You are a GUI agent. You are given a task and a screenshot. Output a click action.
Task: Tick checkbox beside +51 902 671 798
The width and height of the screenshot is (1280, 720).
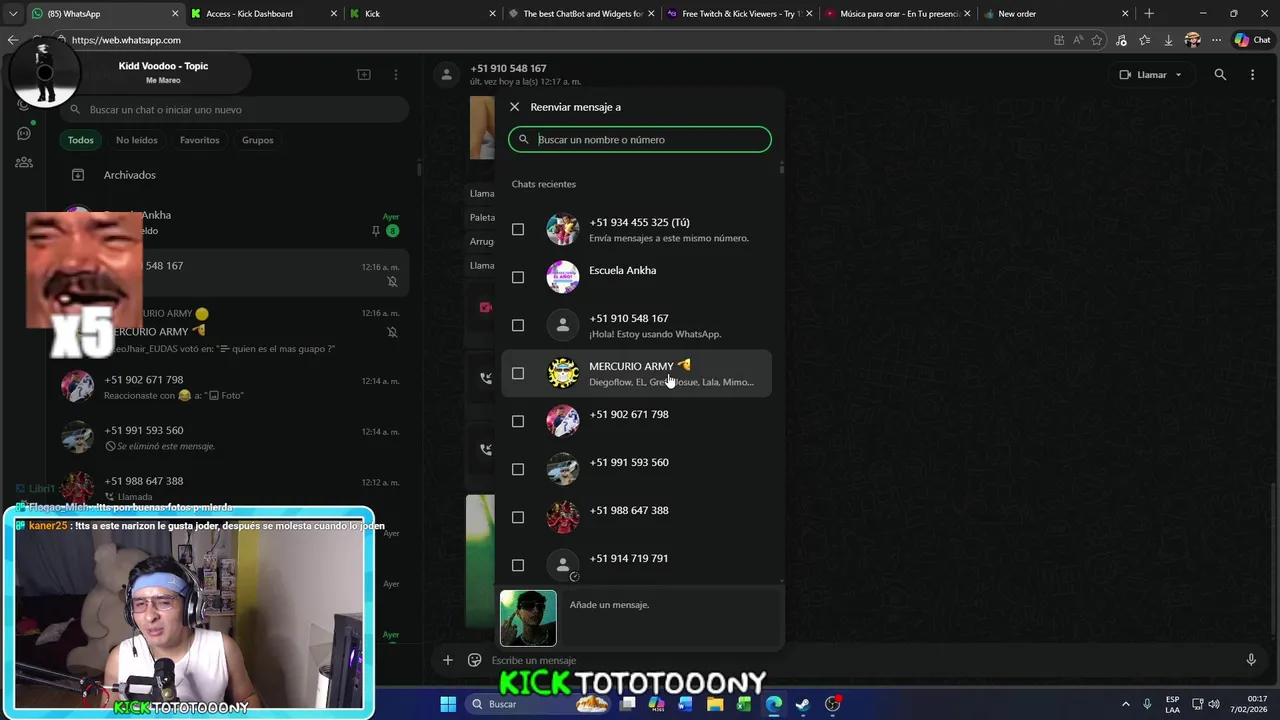pyautogui.click(x=518, y=421)
